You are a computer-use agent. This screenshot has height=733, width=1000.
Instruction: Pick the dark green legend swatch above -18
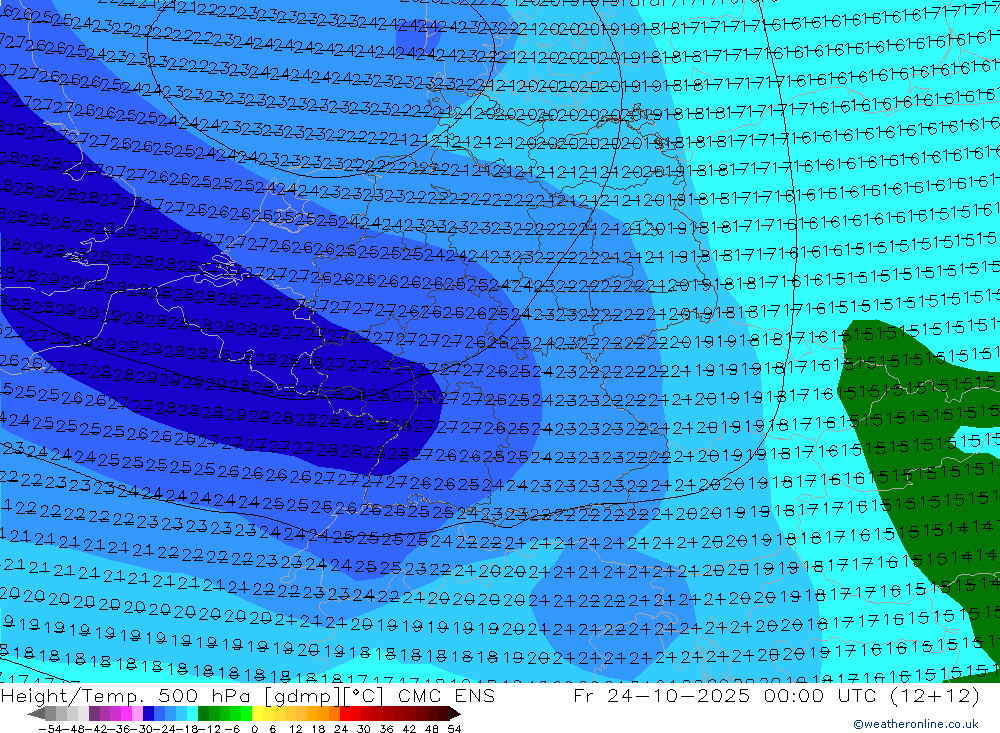[x=203, y=713]
